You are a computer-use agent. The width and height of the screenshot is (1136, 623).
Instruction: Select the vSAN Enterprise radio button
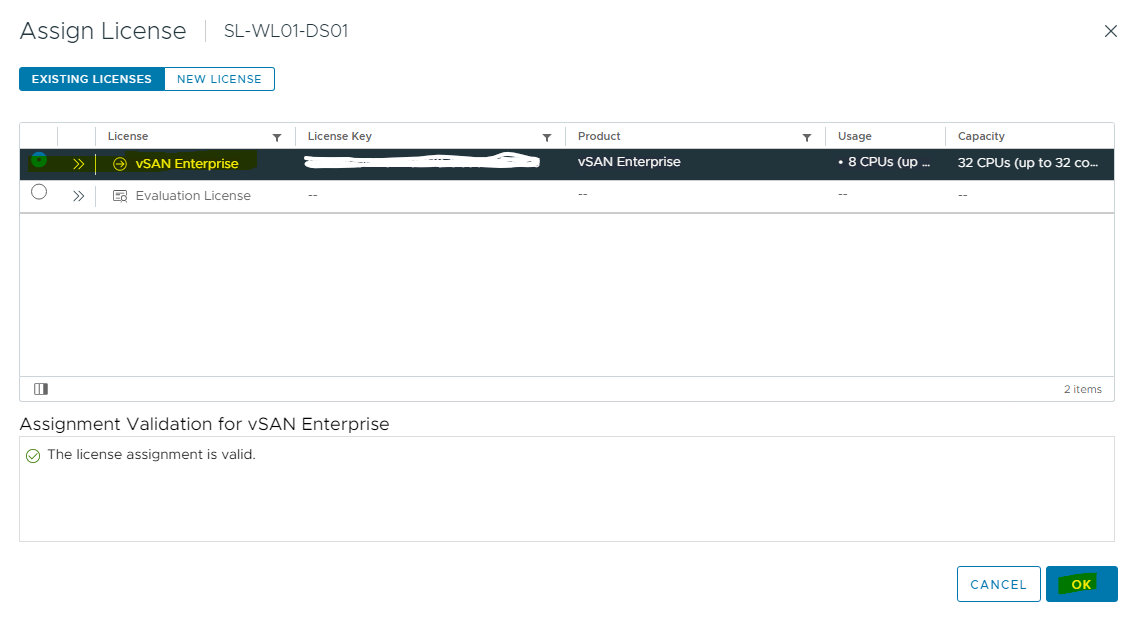(x=39, y=160)
